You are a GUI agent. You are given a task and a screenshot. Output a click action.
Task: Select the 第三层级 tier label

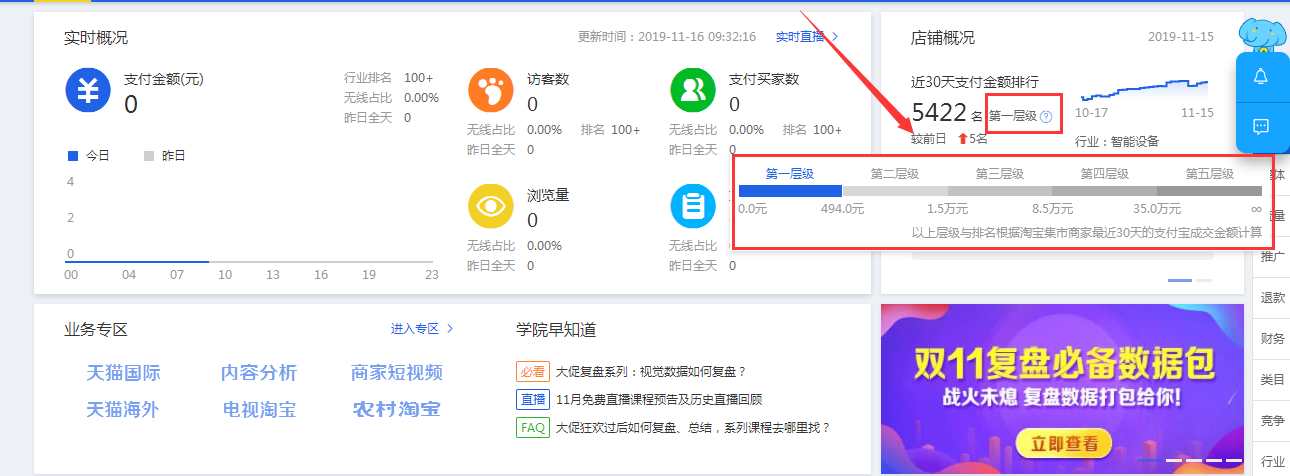(x=1000, y=173)
